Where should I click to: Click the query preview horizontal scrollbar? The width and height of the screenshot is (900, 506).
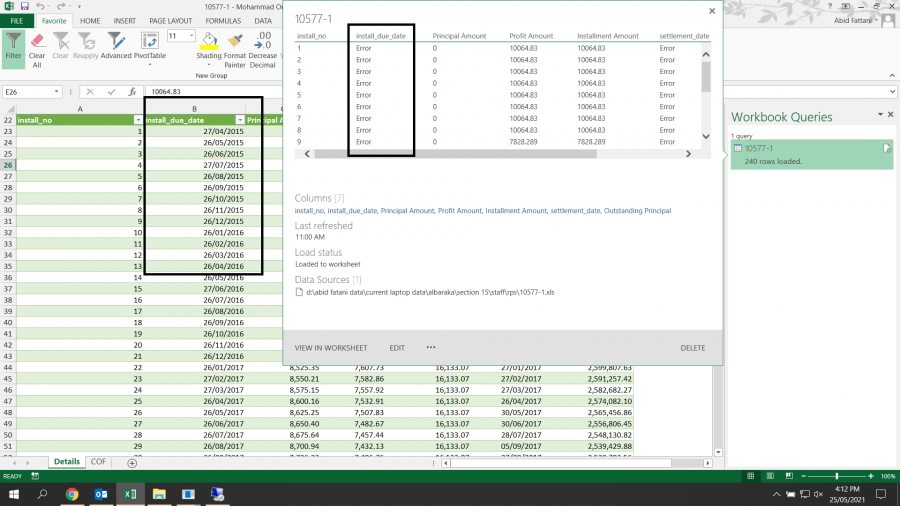pyautogui.click(x=455, y=154)
